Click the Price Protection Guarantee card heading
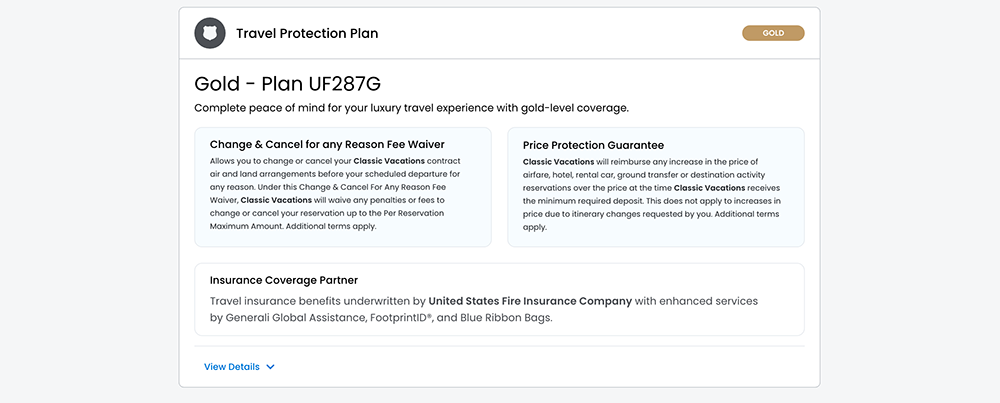 point(593,145)
